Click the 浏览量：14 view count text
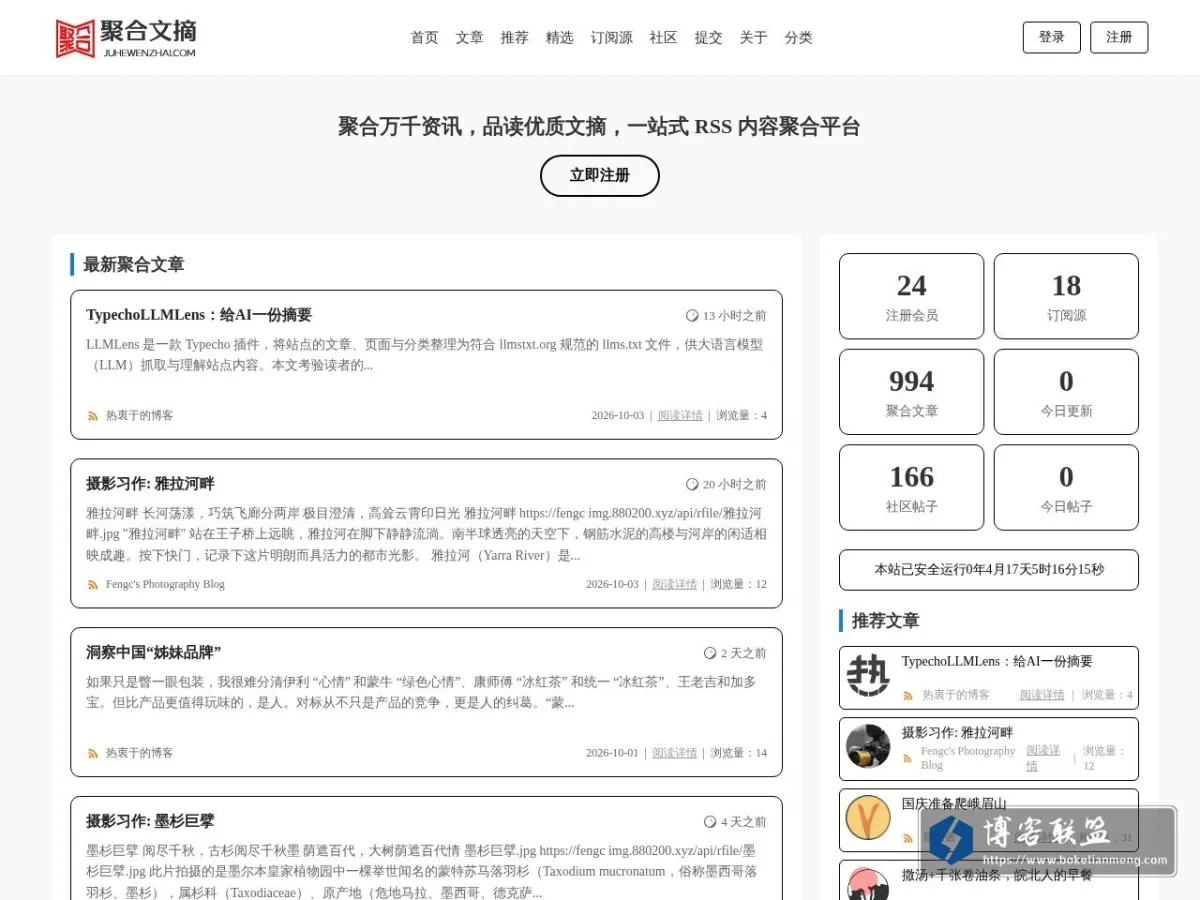The image size is (1200, 900). coord(739,753)
